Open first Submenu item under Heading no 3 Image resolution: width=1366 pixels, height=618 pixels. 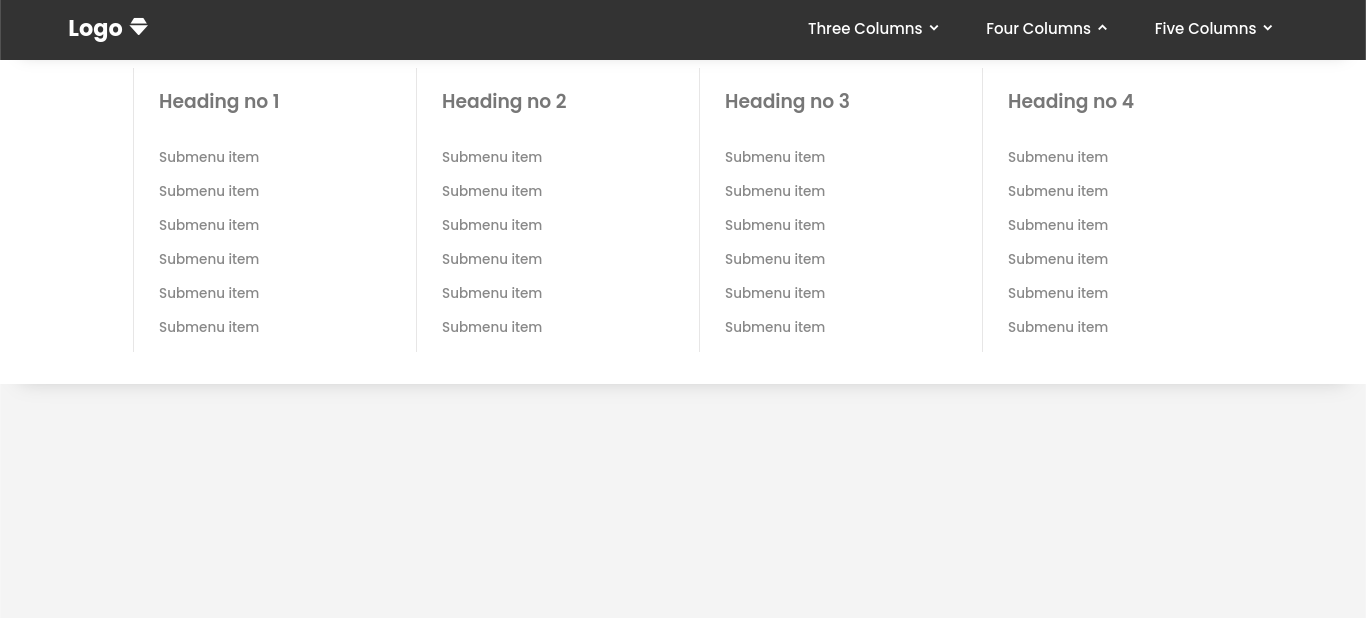(775, 157)
